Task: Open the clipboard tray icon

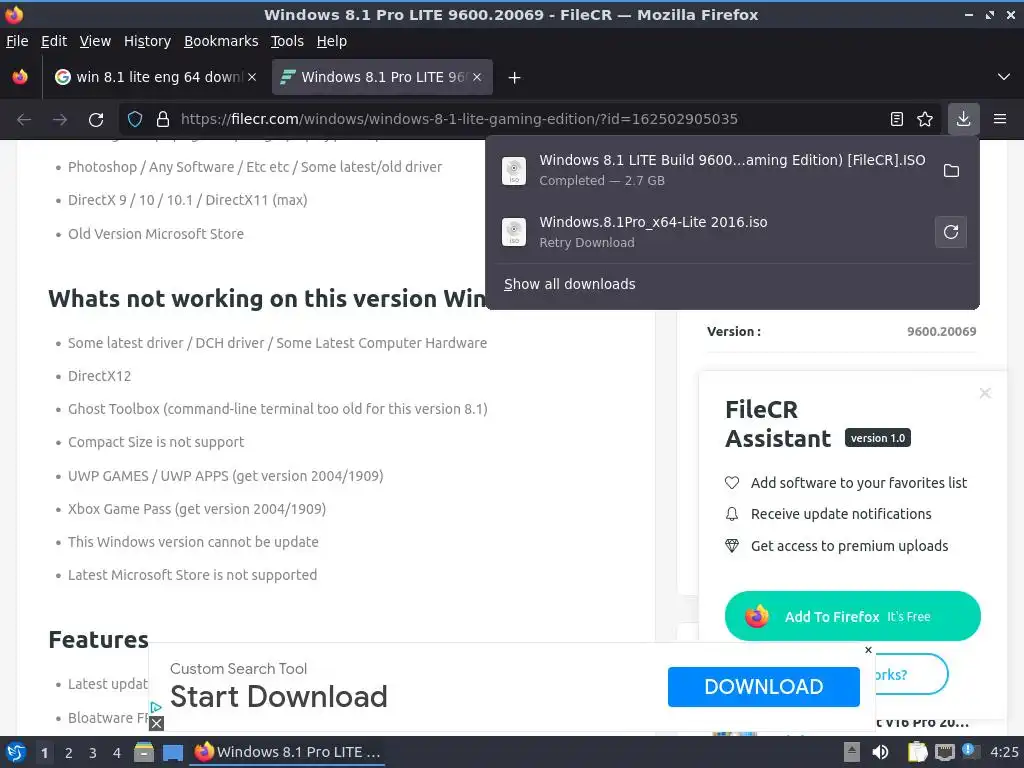Action: 918,752
